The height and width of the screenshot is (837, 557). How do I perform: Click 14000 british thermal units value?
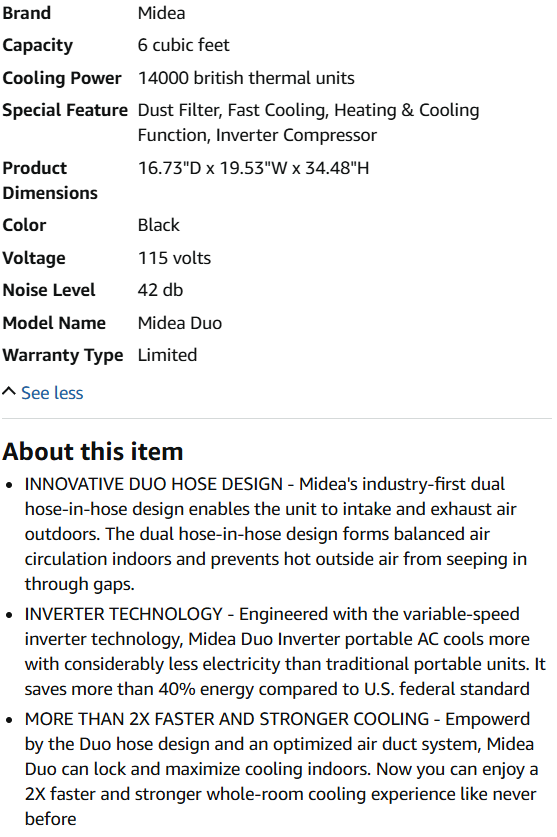click(x=246, y=78)
